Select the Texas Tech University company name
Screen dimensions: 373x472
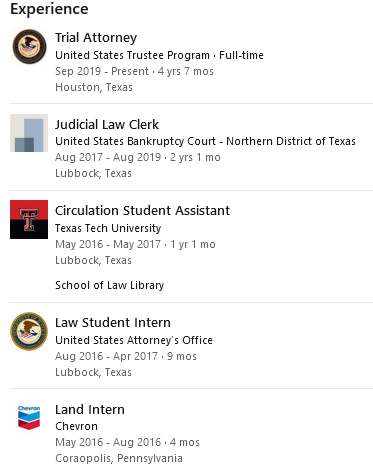click(108, 228)
